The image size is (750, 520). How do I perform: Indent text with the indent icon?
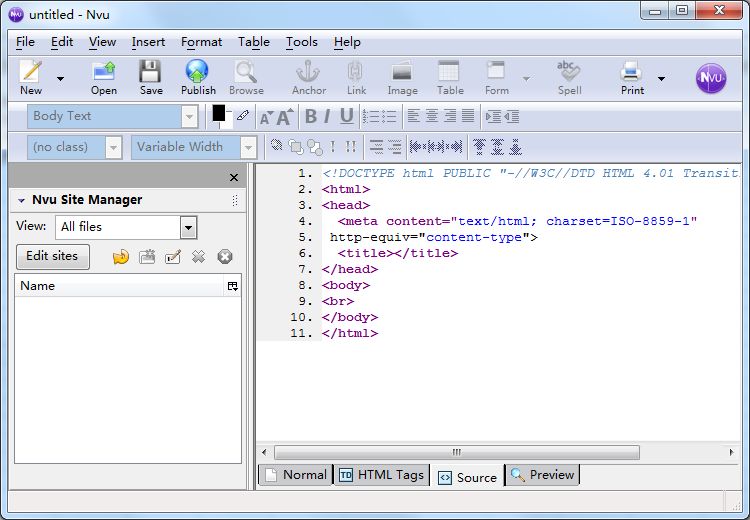pos(493,116)
